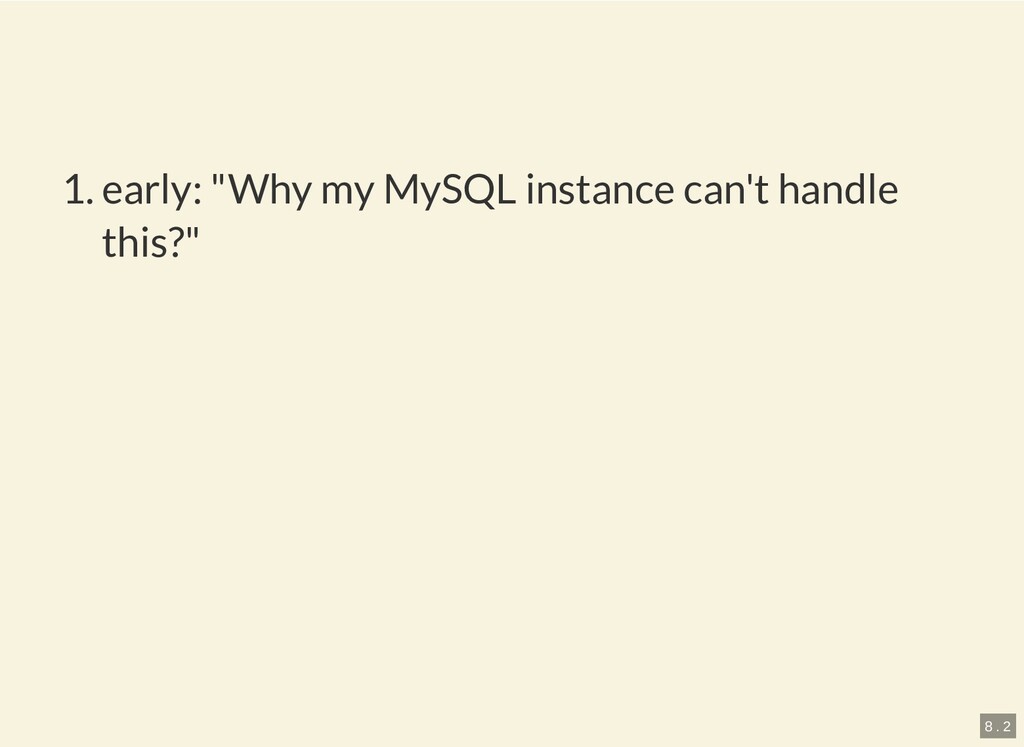Click the lowercase word "my" before MySQL
1024x747 pixels.
coord(347,192)
